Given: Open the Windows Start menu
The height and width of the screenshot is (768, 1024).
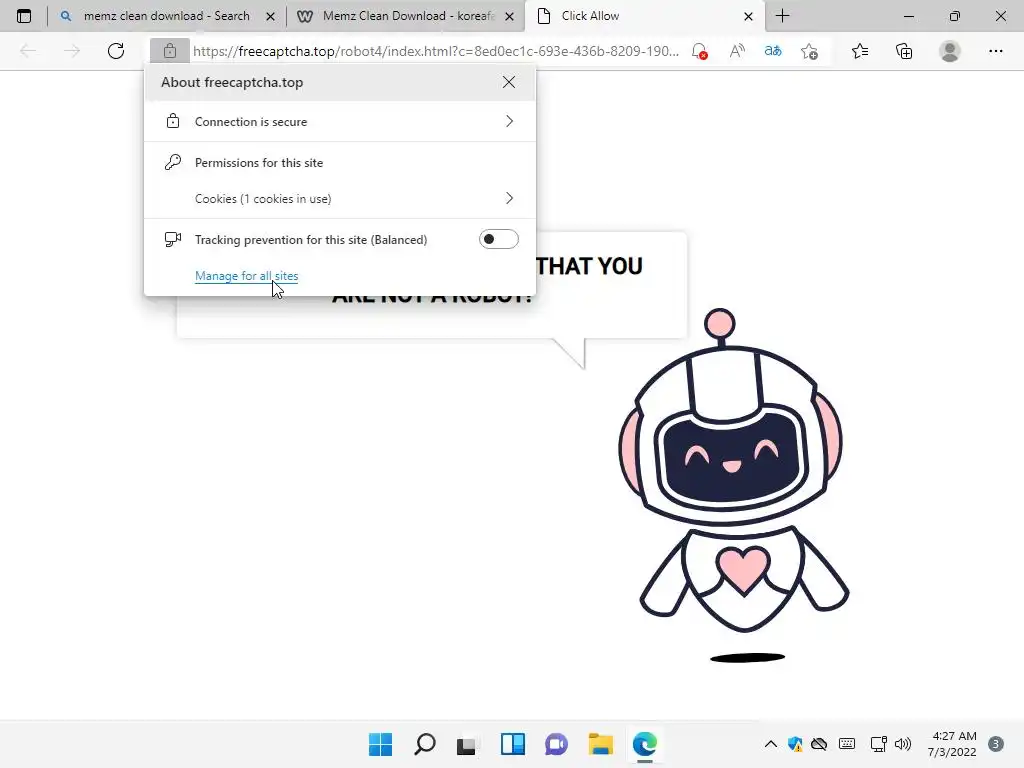Looking at the screenshot, I should pyautogui.click(x=380, y=744).
